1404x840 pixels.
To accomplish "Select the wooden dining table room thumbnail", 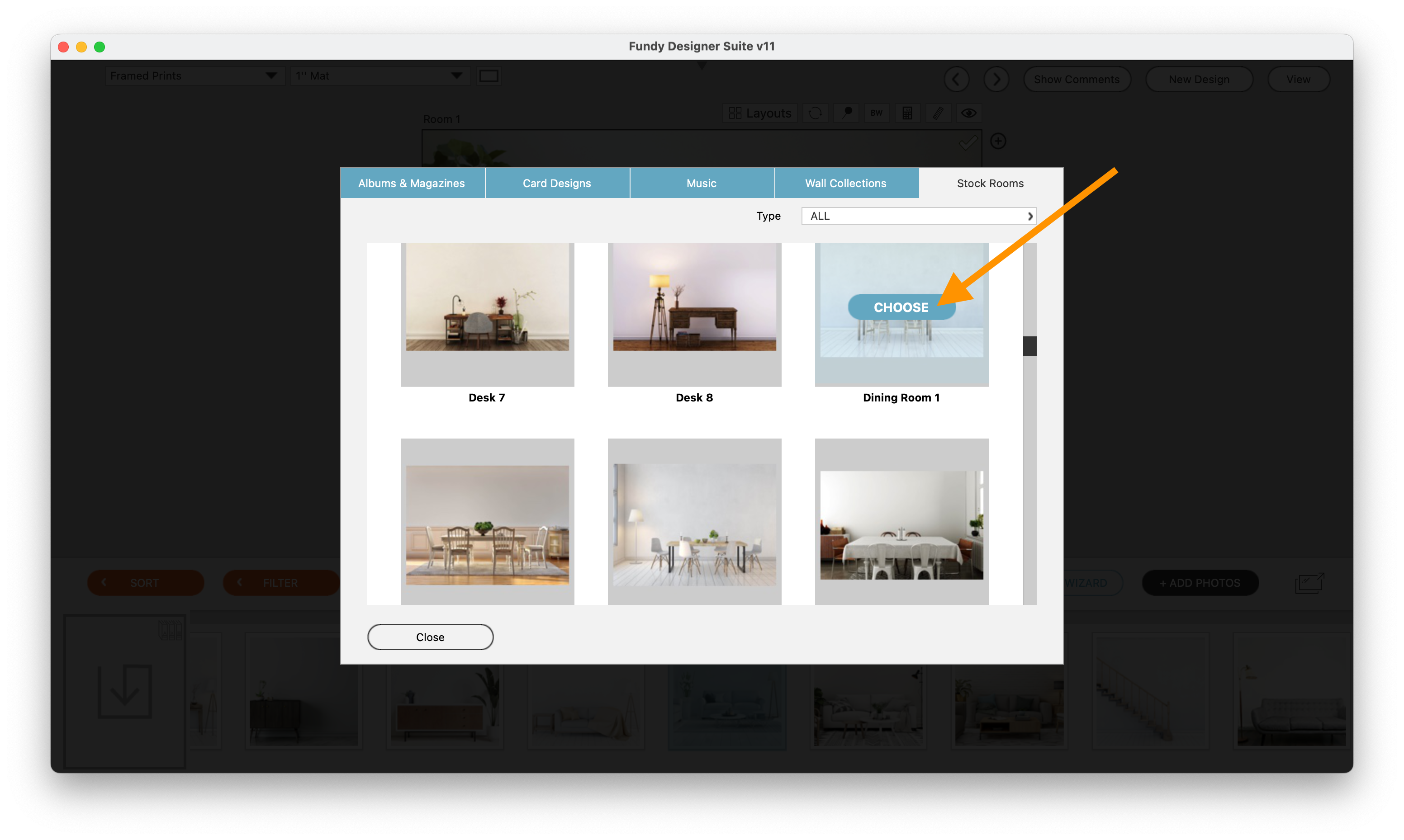I will point(488,521).
